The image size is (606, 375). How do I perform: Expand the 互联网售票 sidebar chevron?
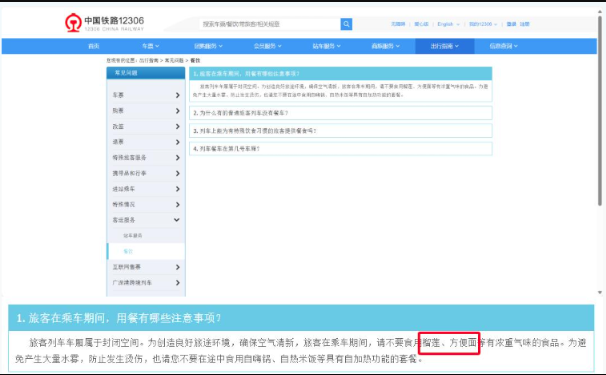click(177, 267)
